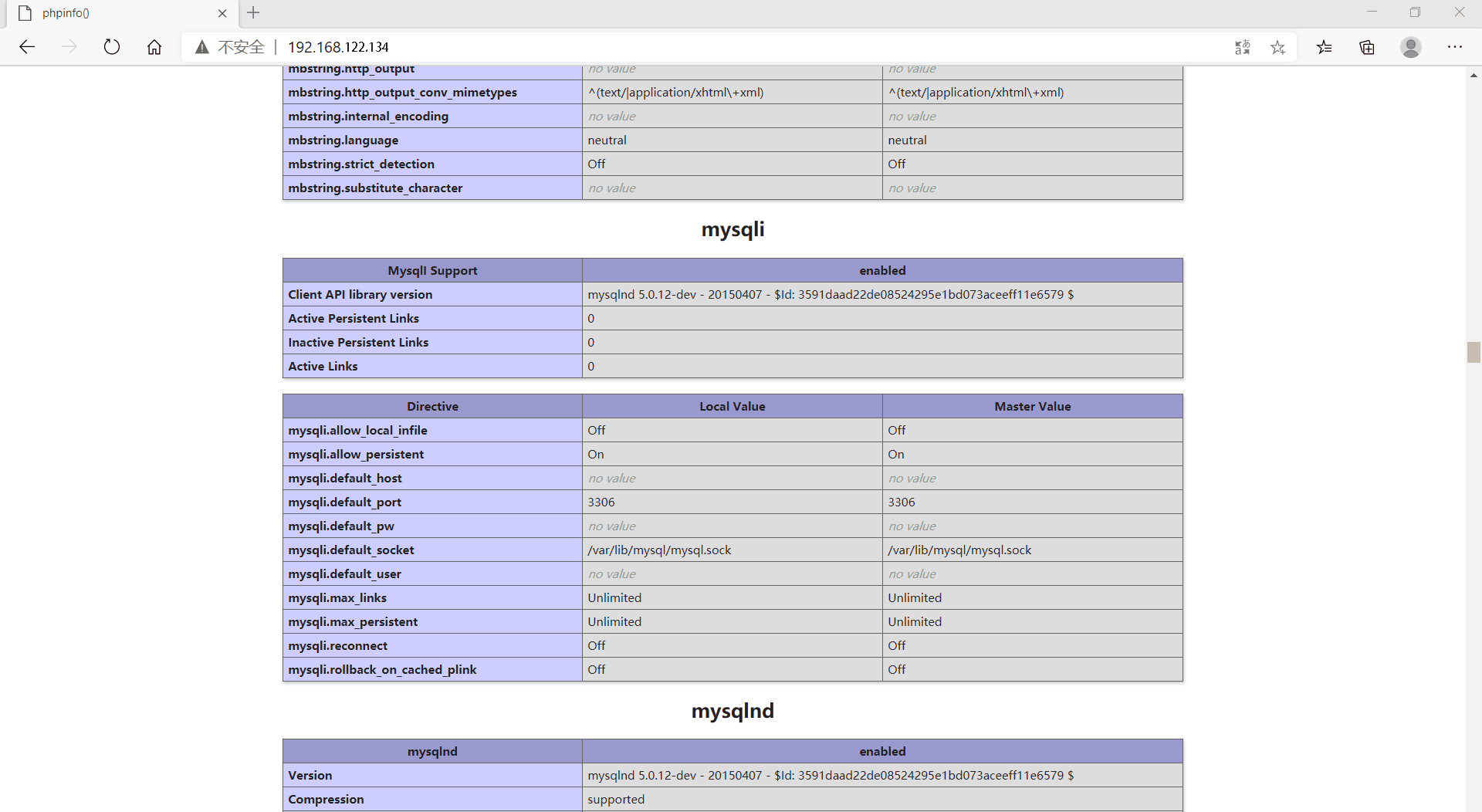Open the favorites list

pos(1325,47)
